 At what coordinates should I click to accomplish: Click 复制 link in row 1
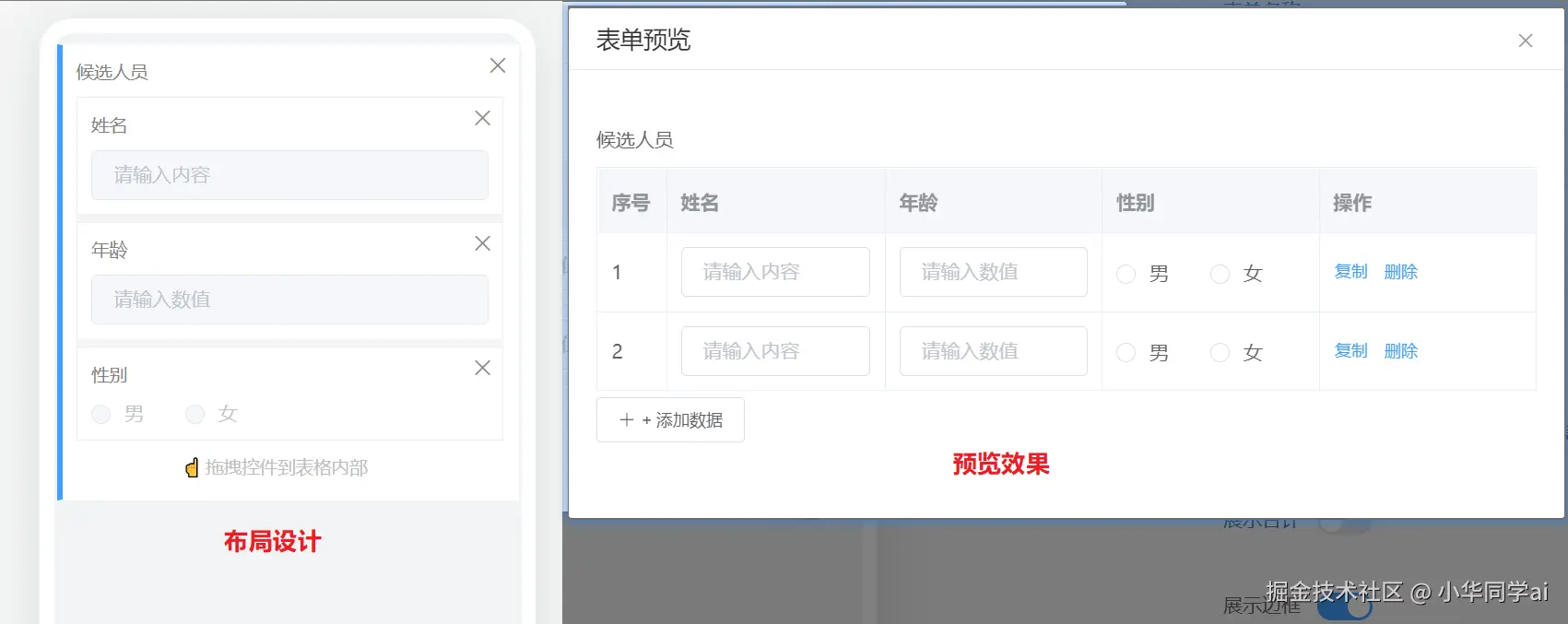[1351, 272]
